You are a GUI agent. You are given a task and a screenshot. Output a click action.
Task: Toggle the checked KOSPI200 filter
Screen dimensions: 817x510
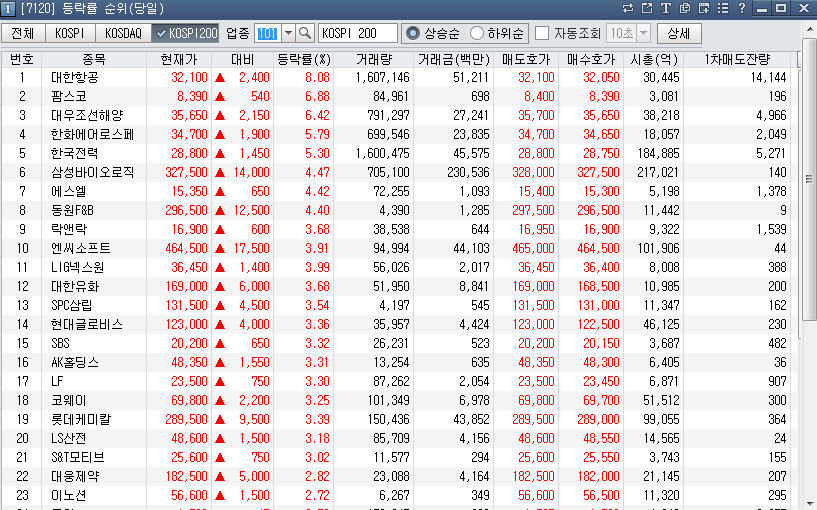click(185, 33)
